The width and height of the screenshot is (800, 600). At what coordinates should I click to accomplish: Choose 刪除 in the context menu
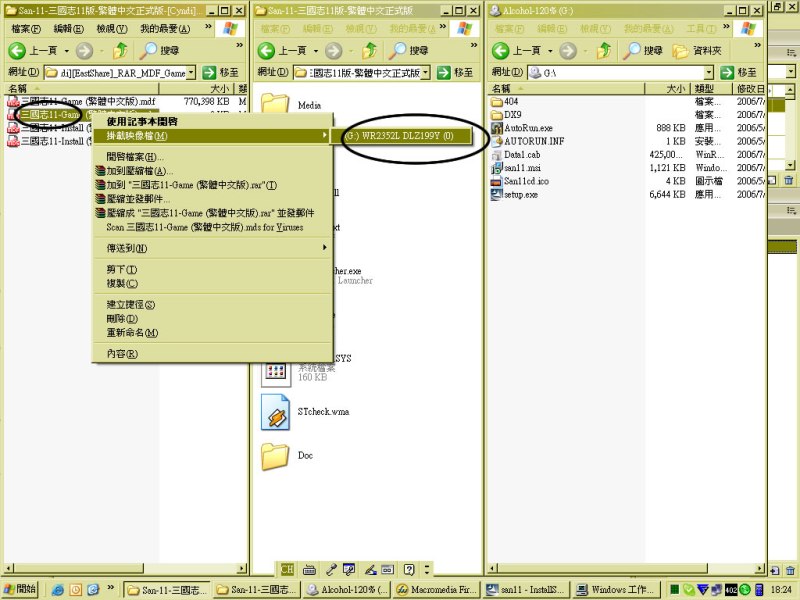click(211, 319)
